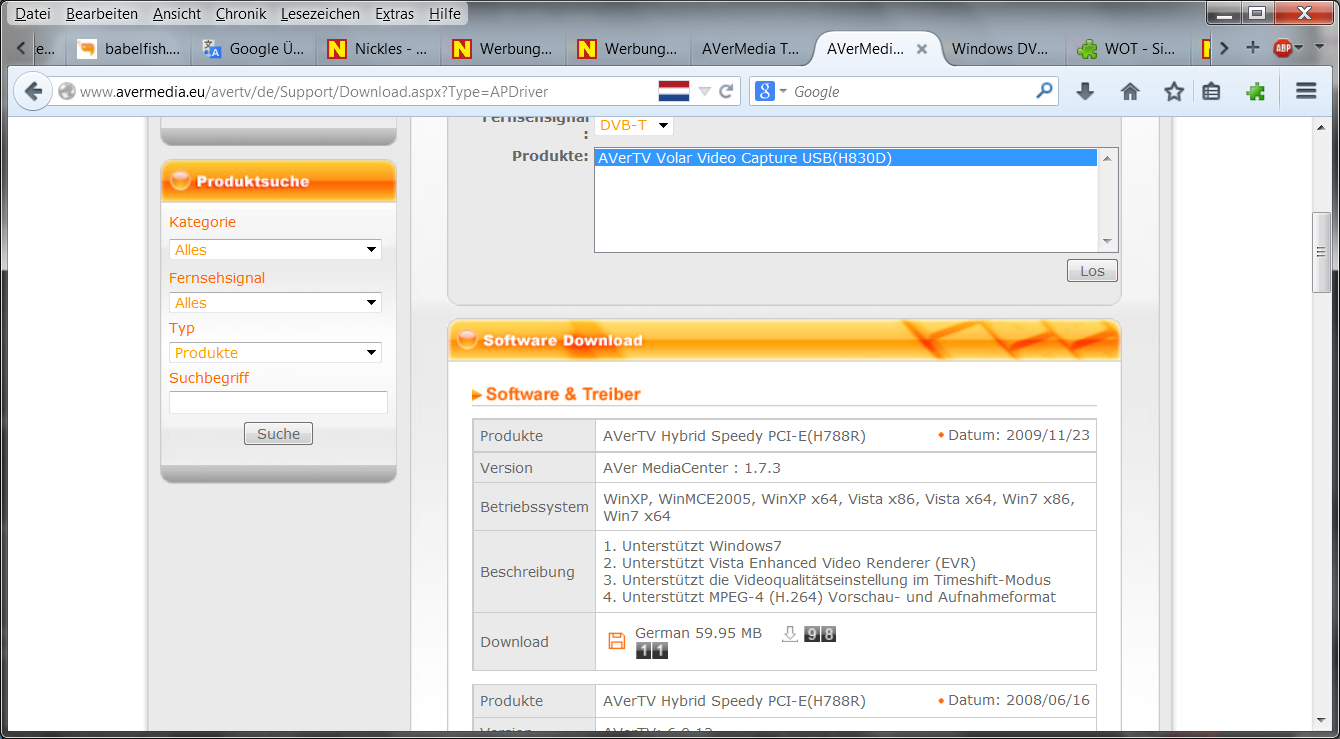
Task: Switch to the Nickles tab
Action: click(379, 49)
